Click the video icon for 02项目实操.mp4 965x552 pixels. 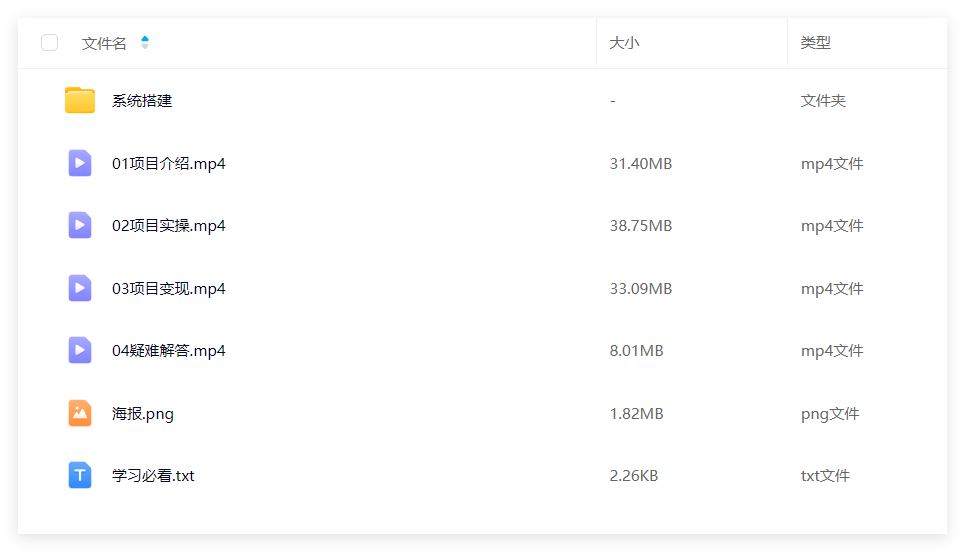[x=80, y=225]
